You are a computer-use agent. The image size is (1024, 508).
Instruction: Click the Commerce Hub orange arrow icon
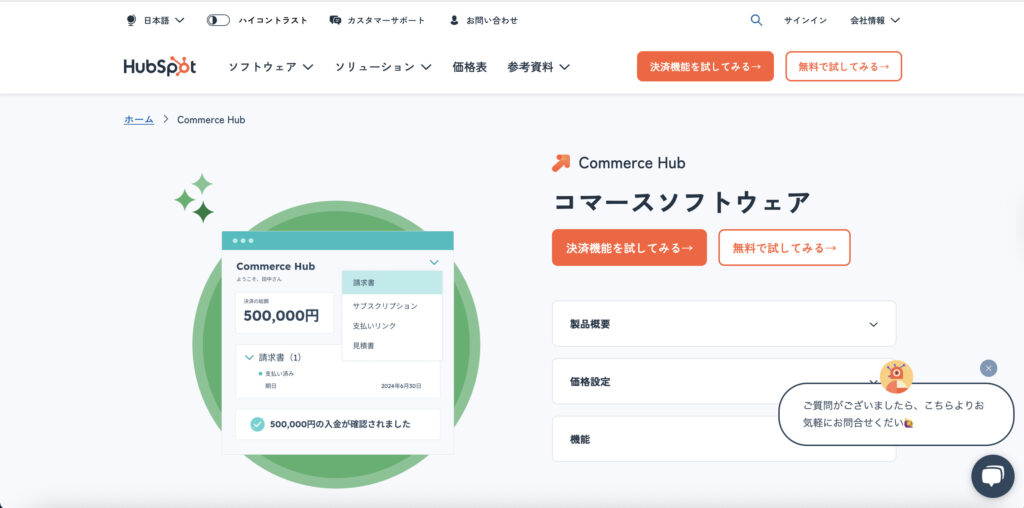[561, 163]
